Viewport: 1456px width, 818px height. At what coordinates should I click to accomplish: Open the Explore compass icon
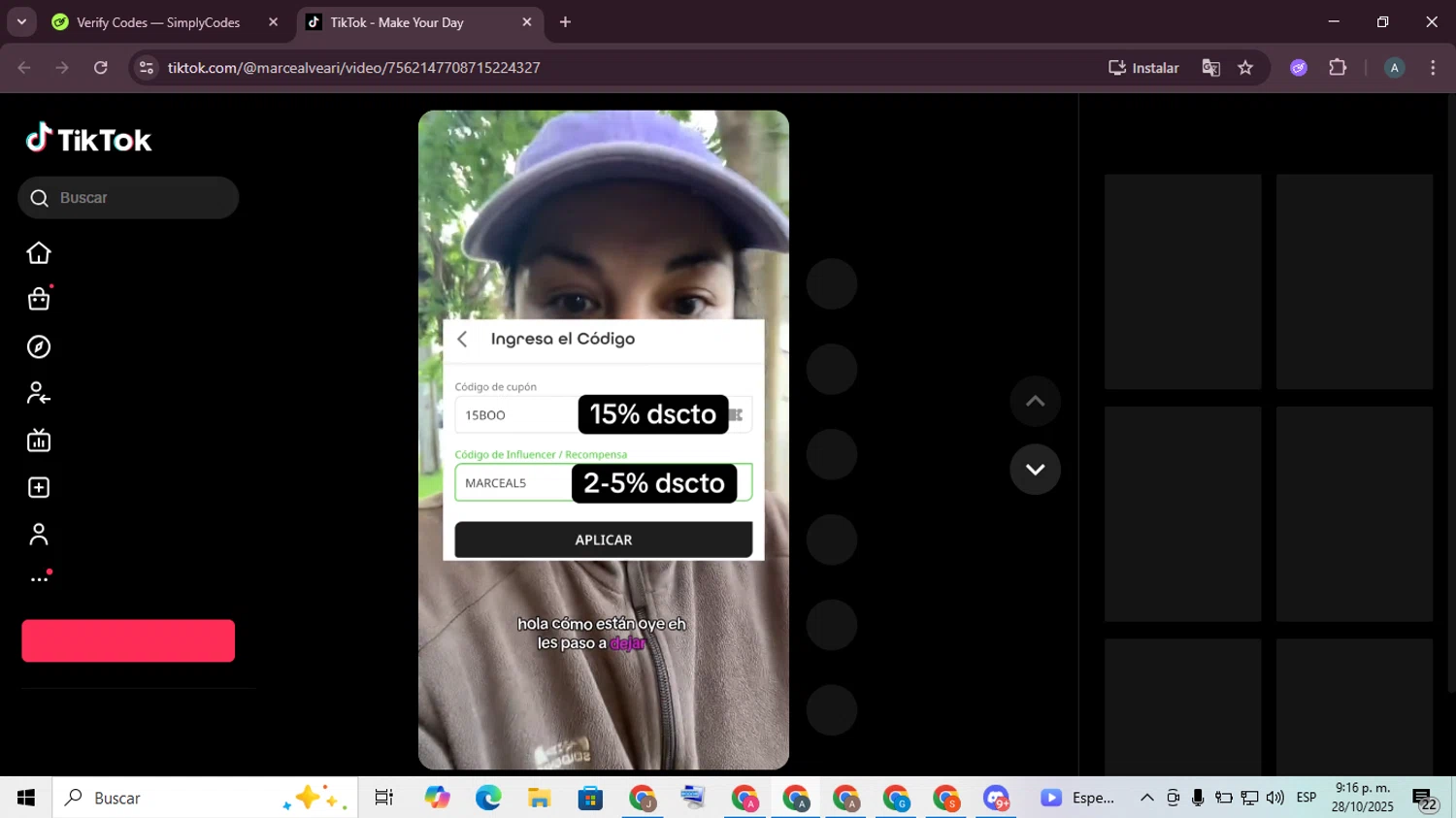pos(39,346)
